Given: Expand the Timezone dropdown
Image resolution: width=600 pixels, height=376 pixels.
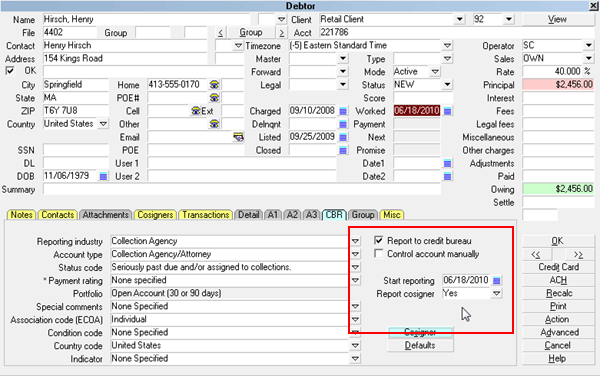Looking at the screenshot, I should click(x=447, y=46).
